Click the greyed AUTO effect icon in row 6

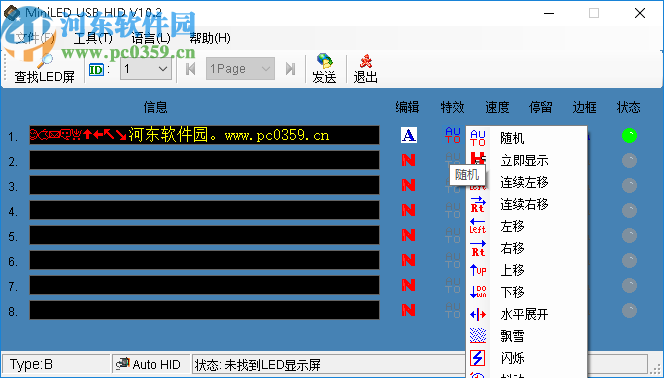(x=453, y=260)
